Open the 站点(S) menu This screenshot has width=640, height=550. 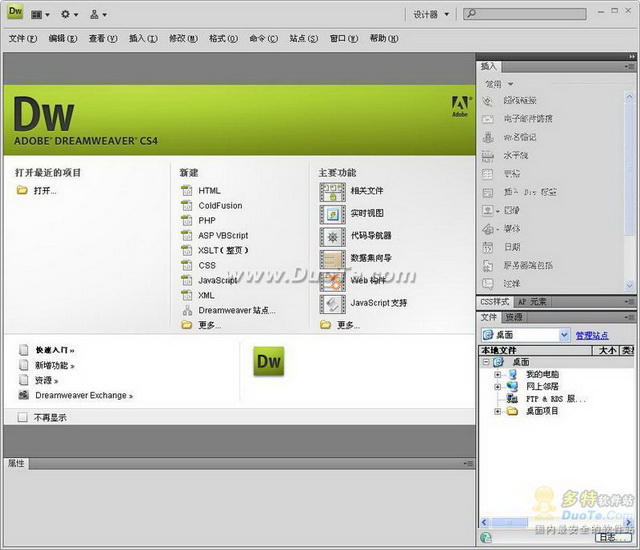click(x=304, y=38)
